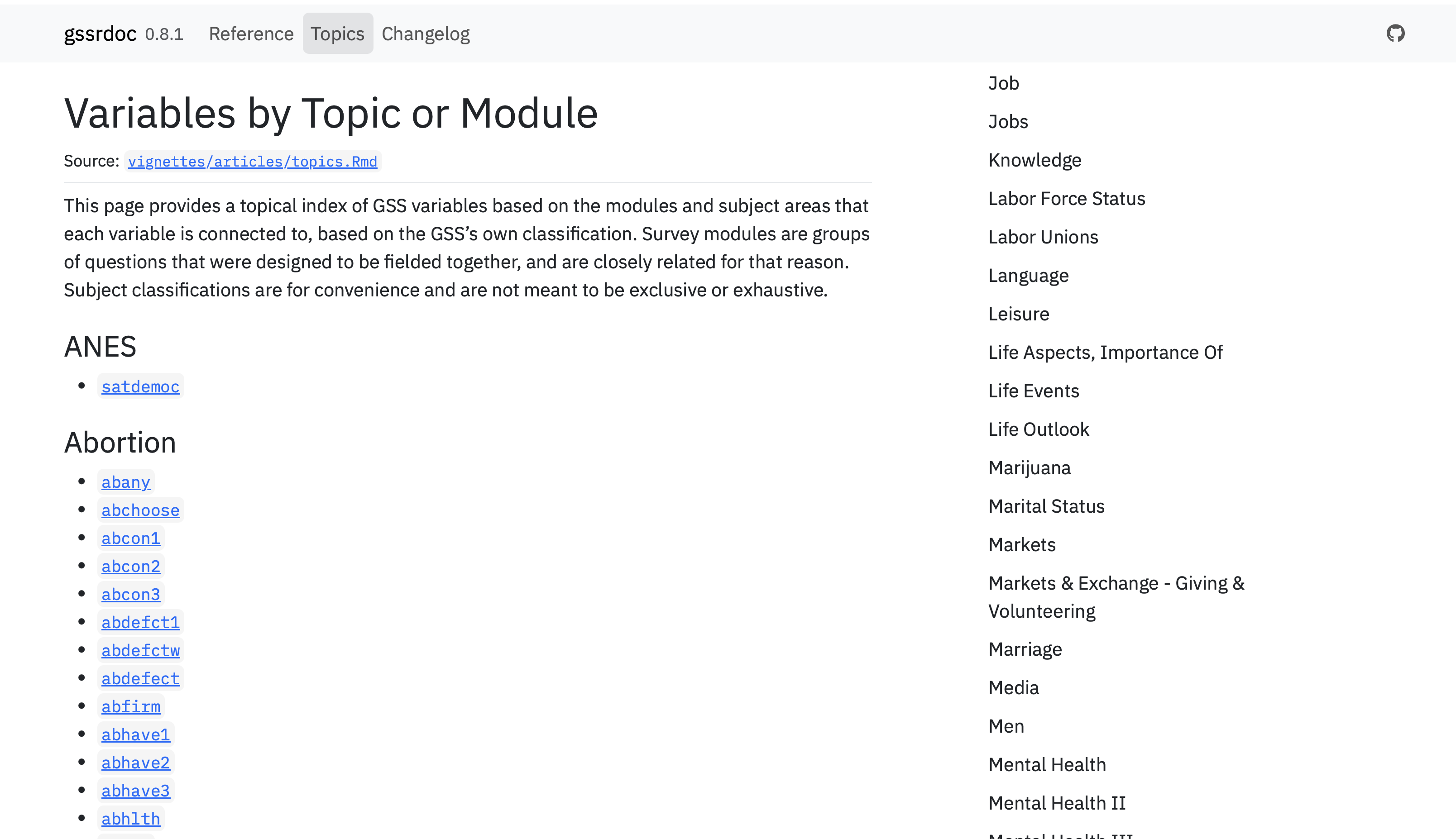Open the abchoose variable page
The height and width of the screenshot is (839, 1456).
pyautogui.click(x=140, y=510)
